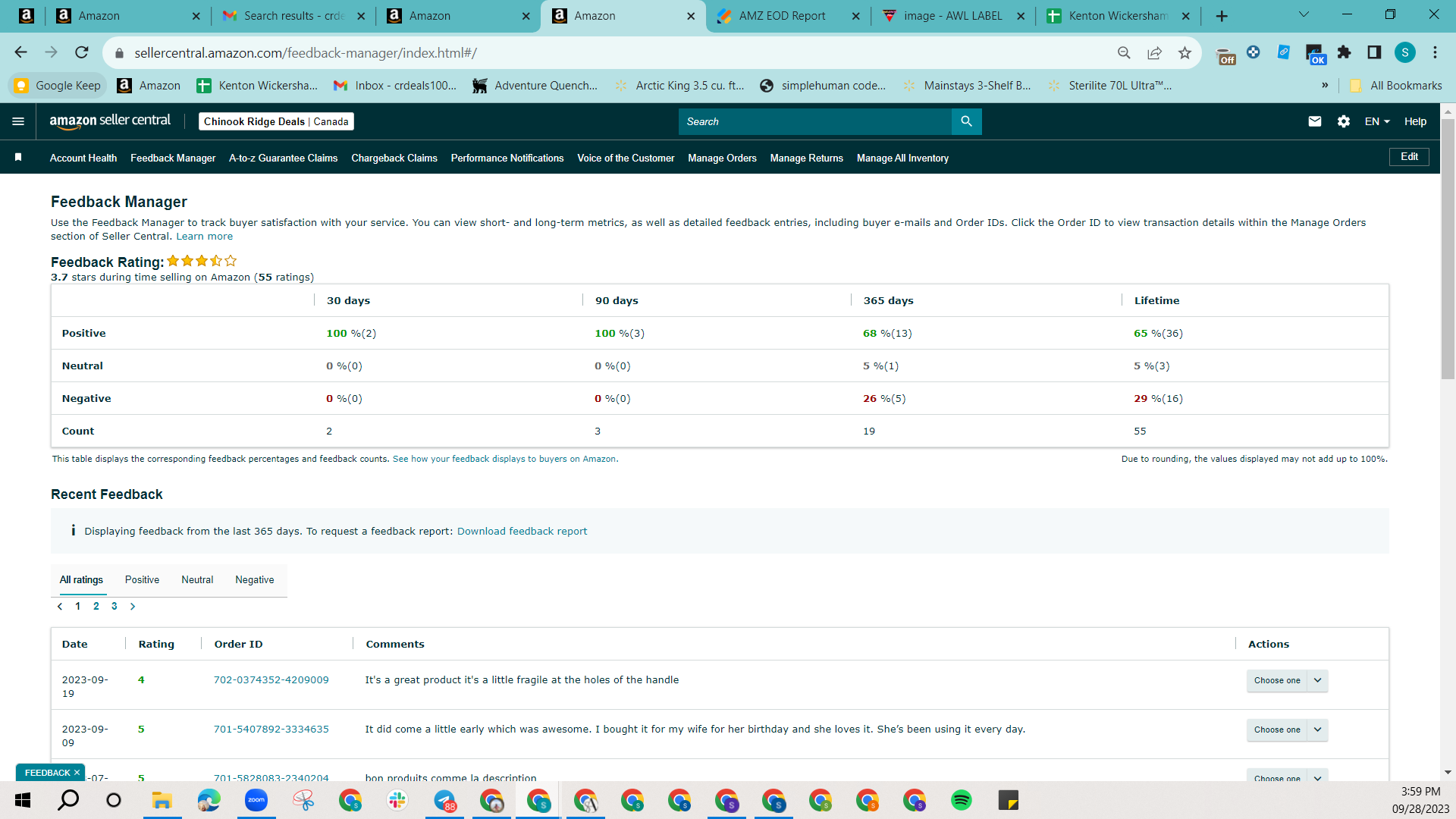Open Manage Returns menu item

807,158
